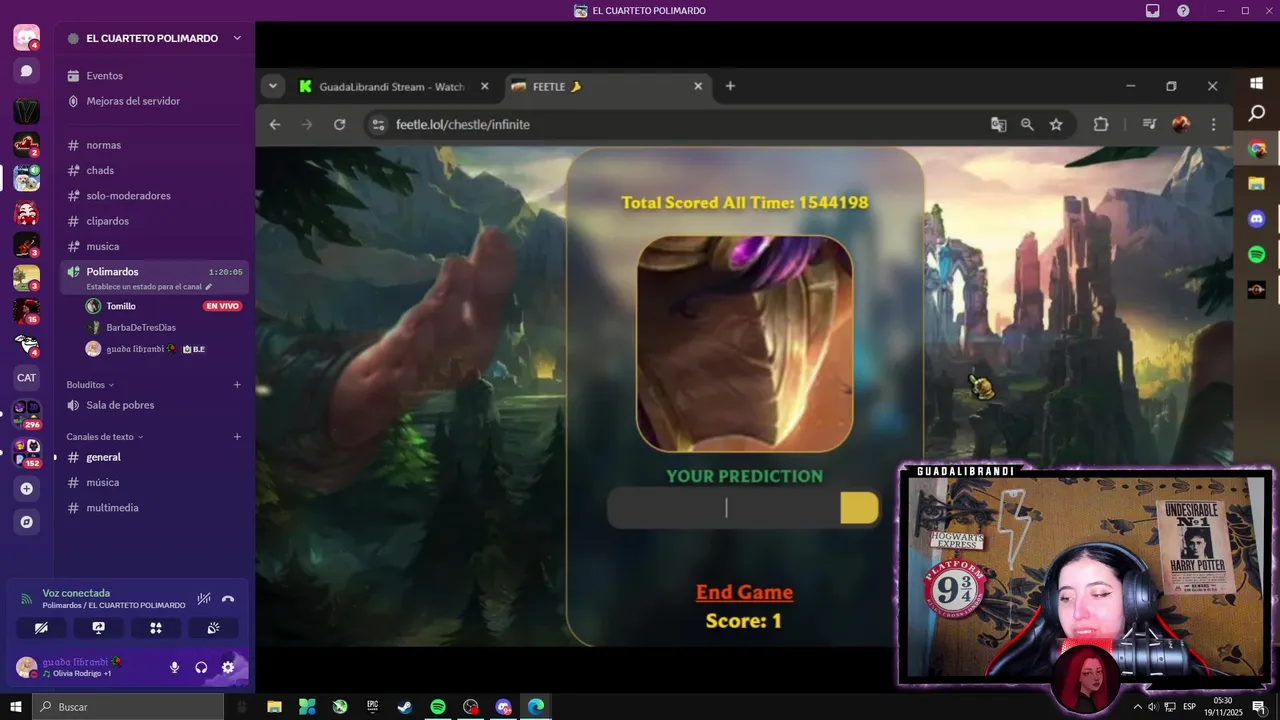
Task: Click the Your Prediction input field
Action: coord(725,508)
